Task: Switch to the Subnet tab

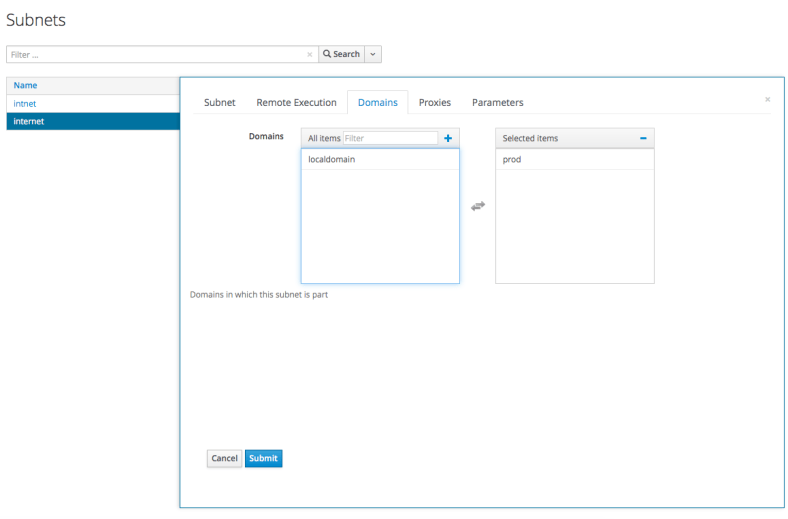Action: 220,102
